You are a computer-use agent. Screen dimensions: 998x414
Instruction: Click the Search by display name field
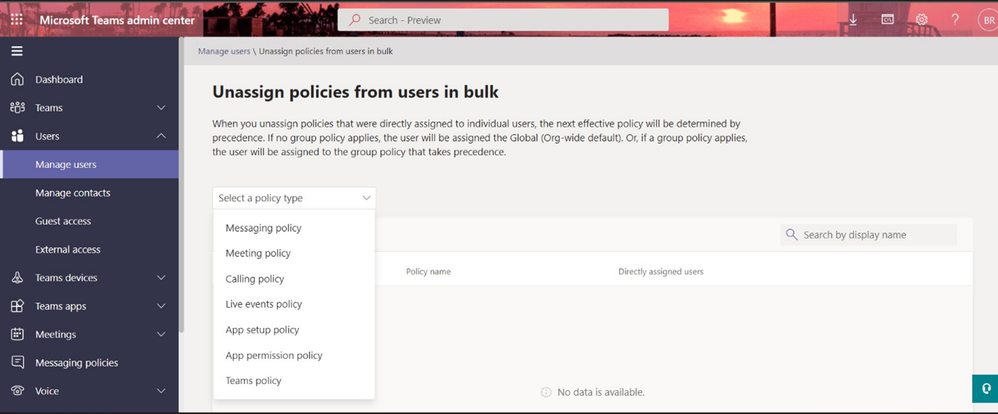[x=868, y=234]
